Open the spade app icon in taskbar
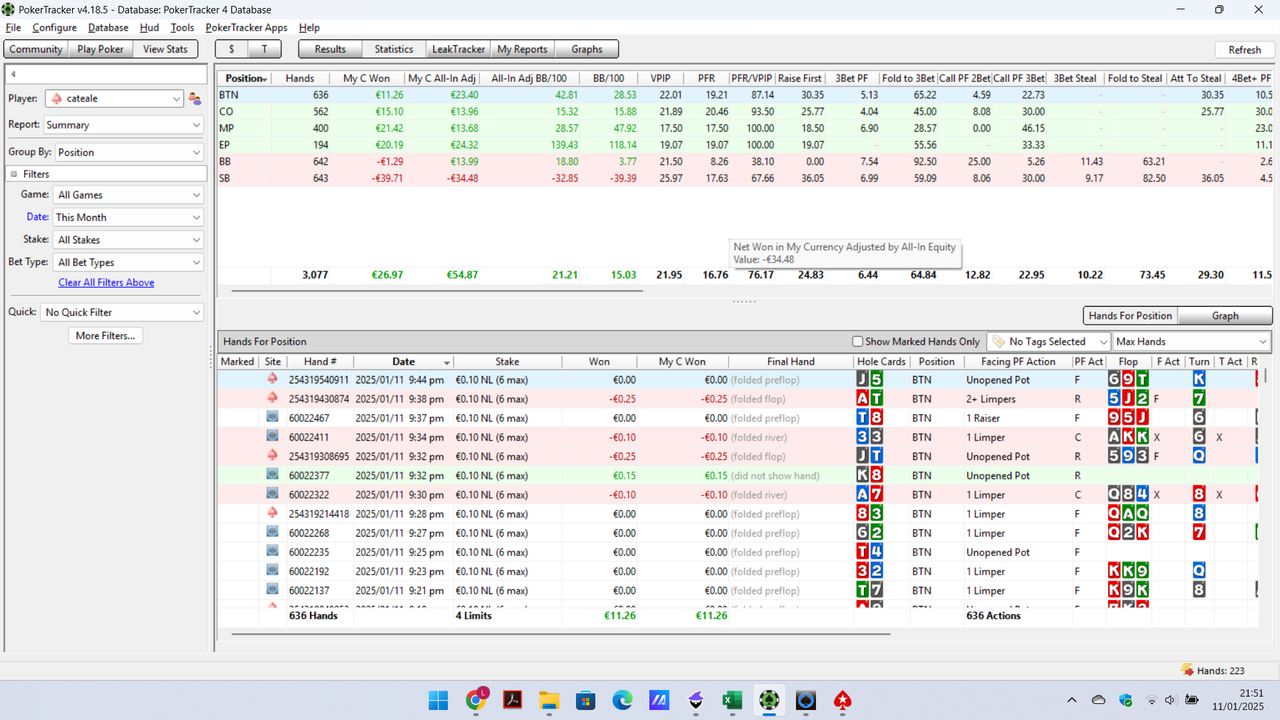 (806, 701)
